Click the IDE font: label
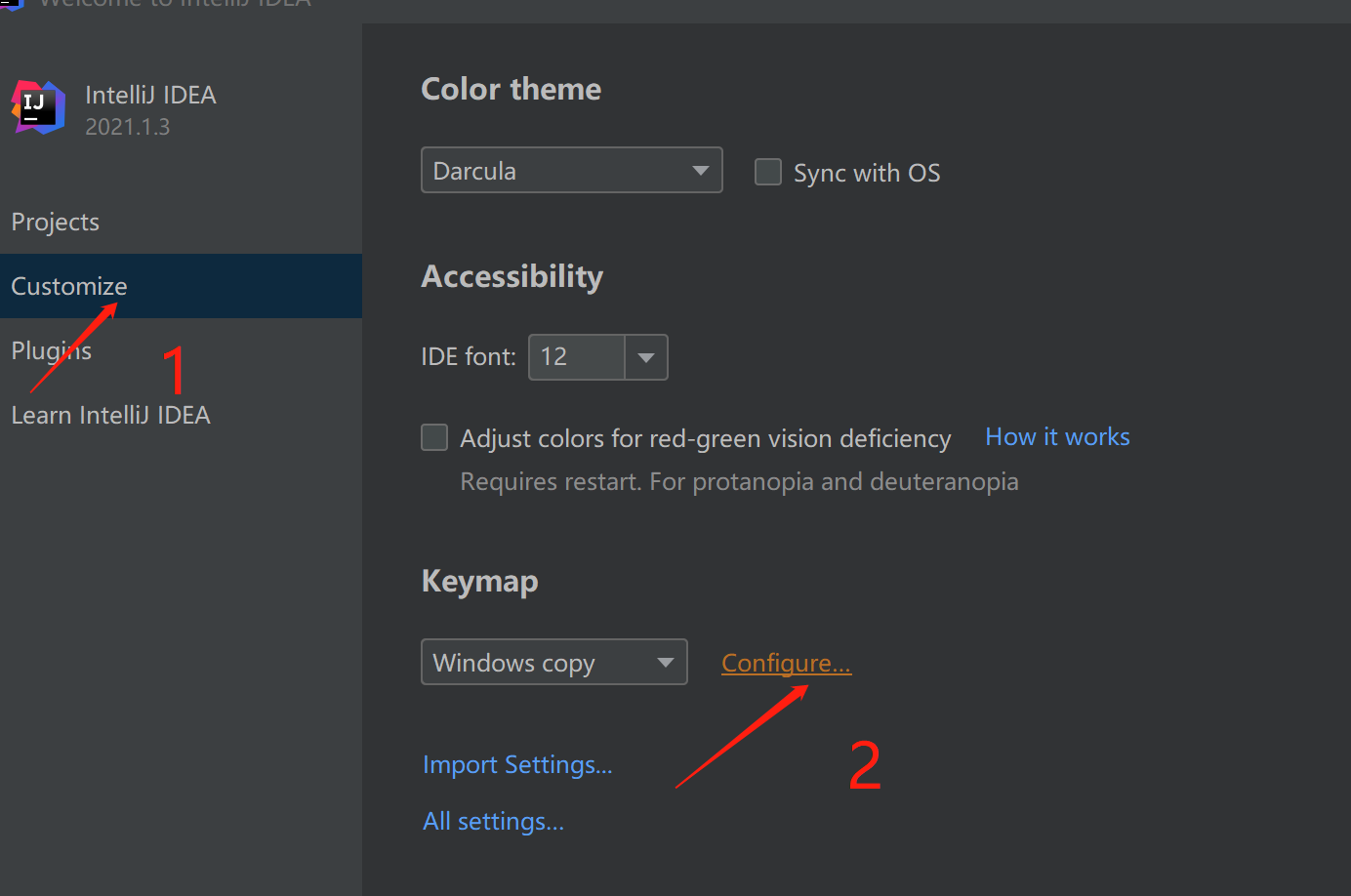Viewport: 1351px width, 896px height. 469,357
